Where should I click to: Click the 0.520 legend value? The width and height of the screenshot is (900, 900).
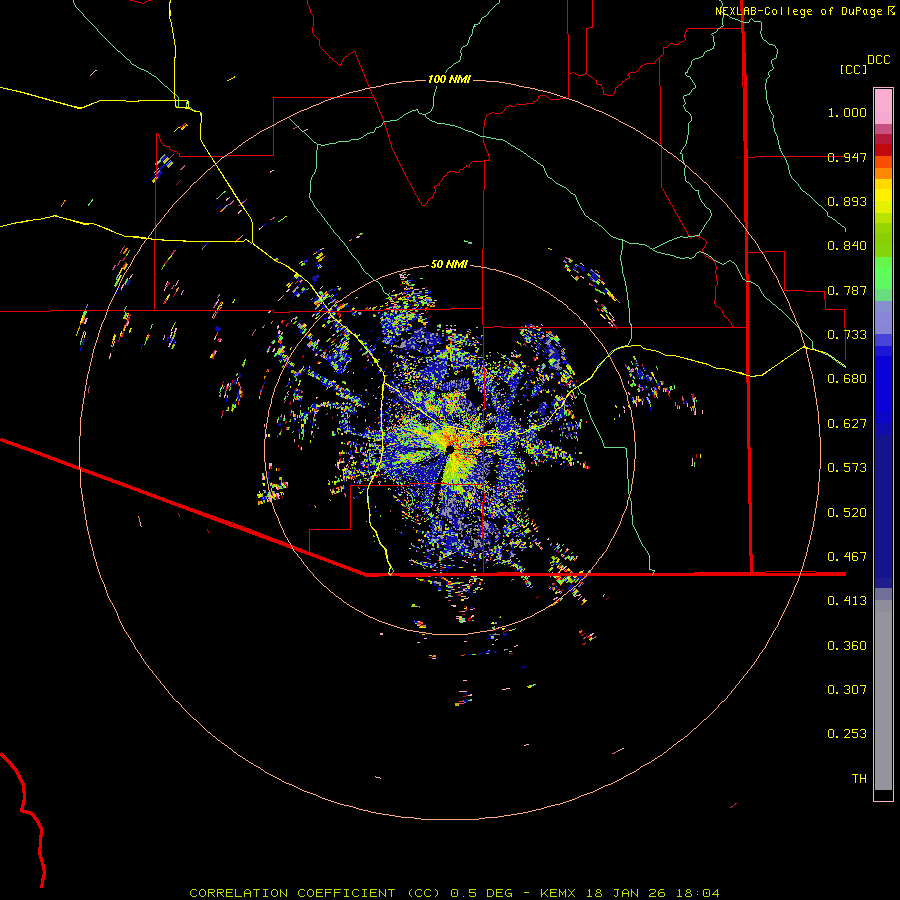point(847,513)
